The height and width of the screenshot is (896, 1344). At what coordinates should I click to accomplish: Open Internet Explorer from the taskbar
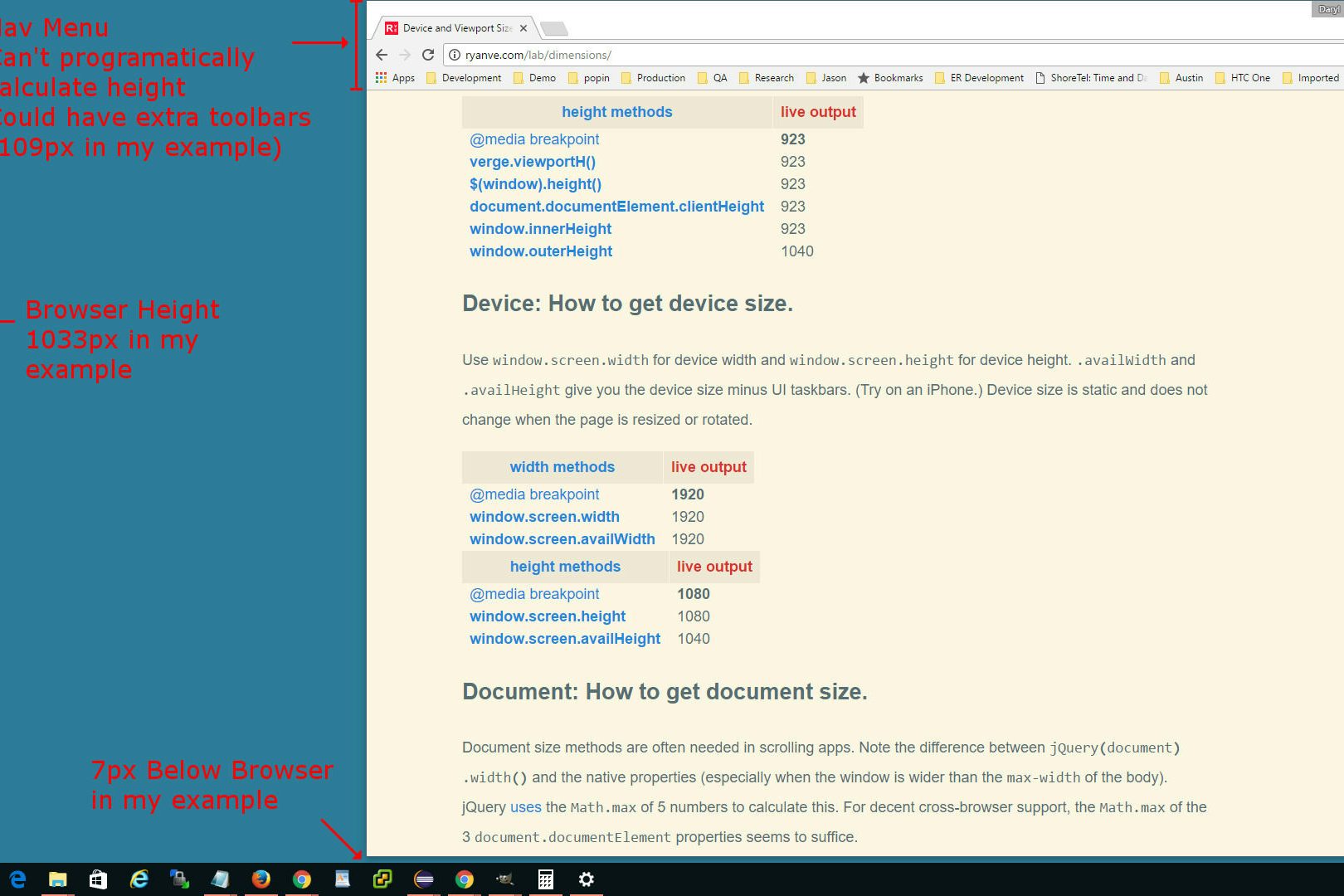coord(139,879)
